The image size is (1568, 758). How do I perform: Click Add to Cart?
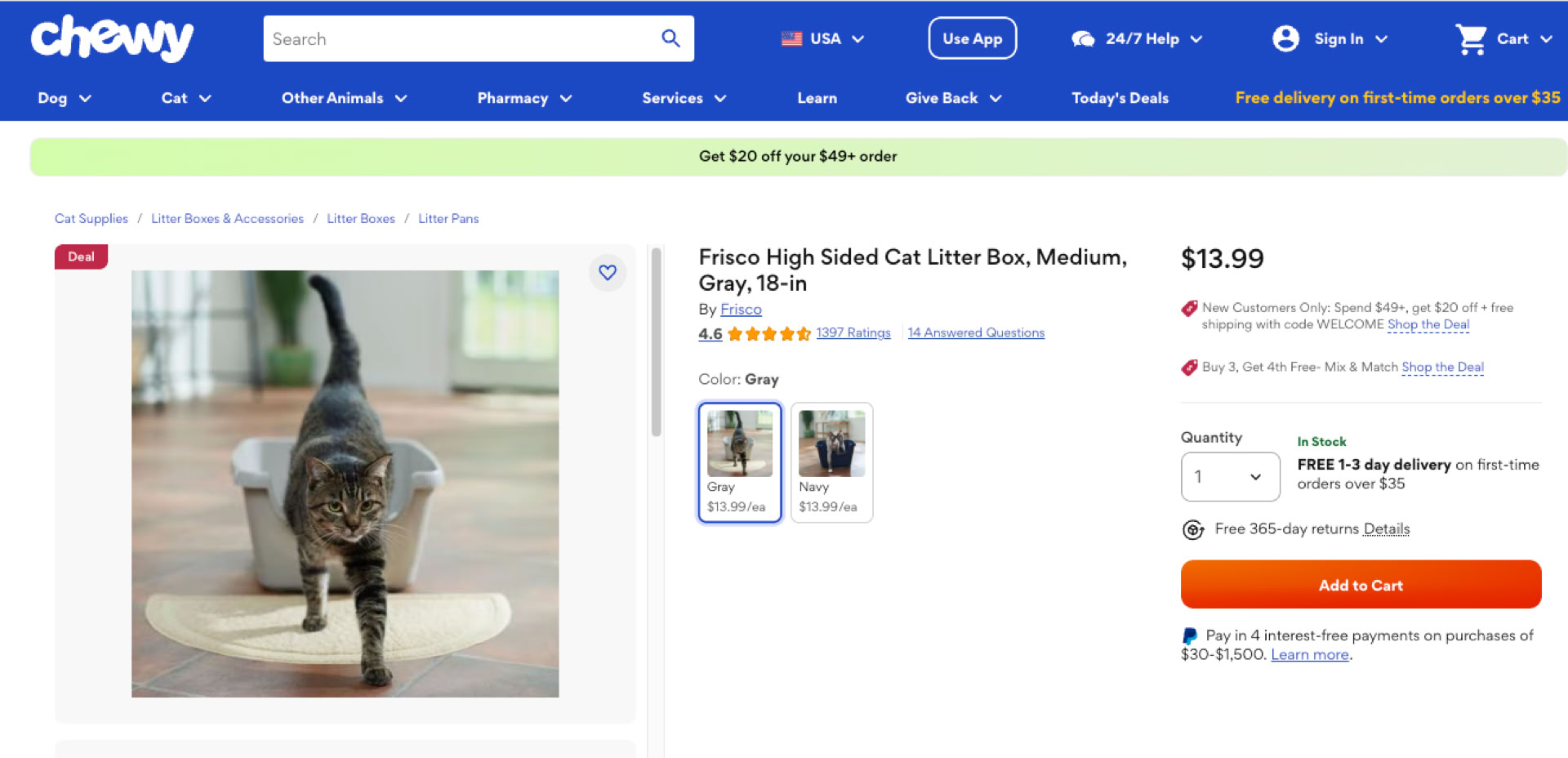[x=1361, y=585]
